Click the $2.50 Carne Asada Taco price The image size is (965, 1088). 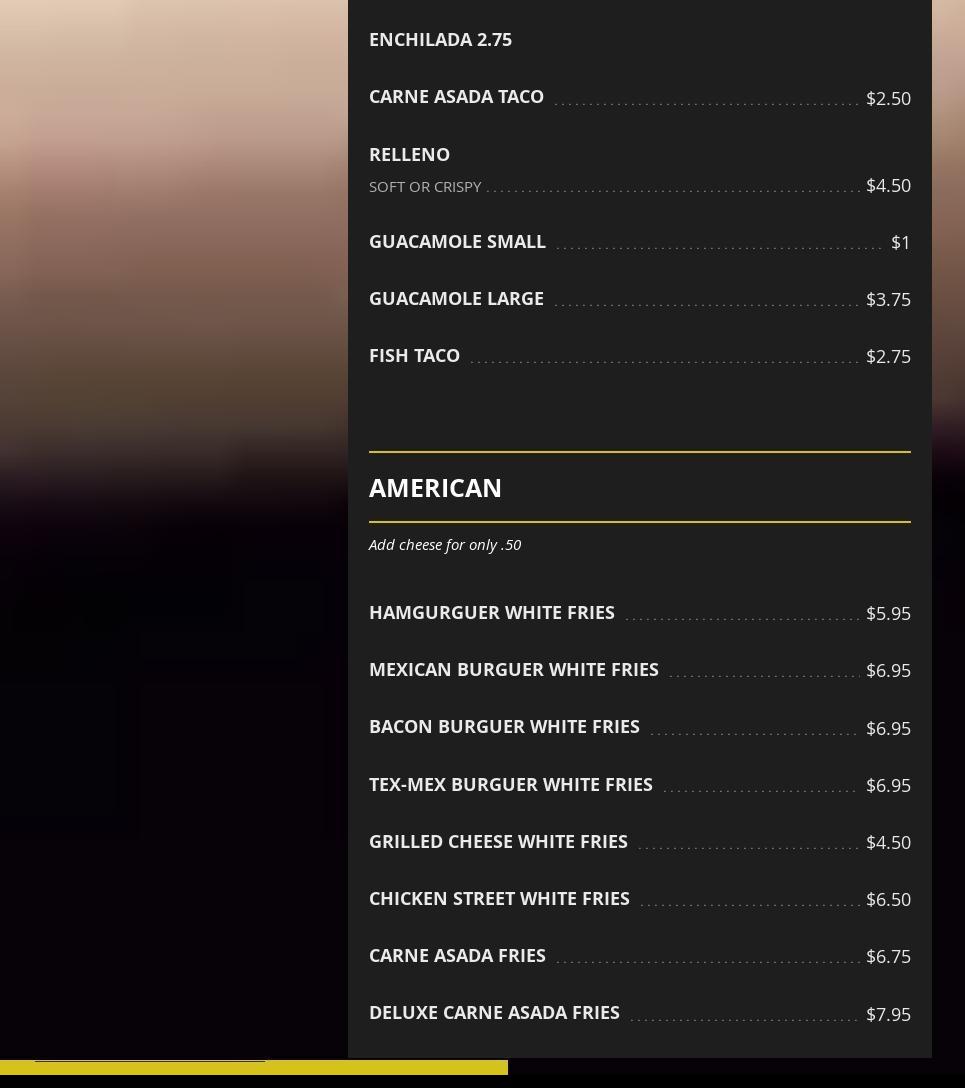coord(887,98)
